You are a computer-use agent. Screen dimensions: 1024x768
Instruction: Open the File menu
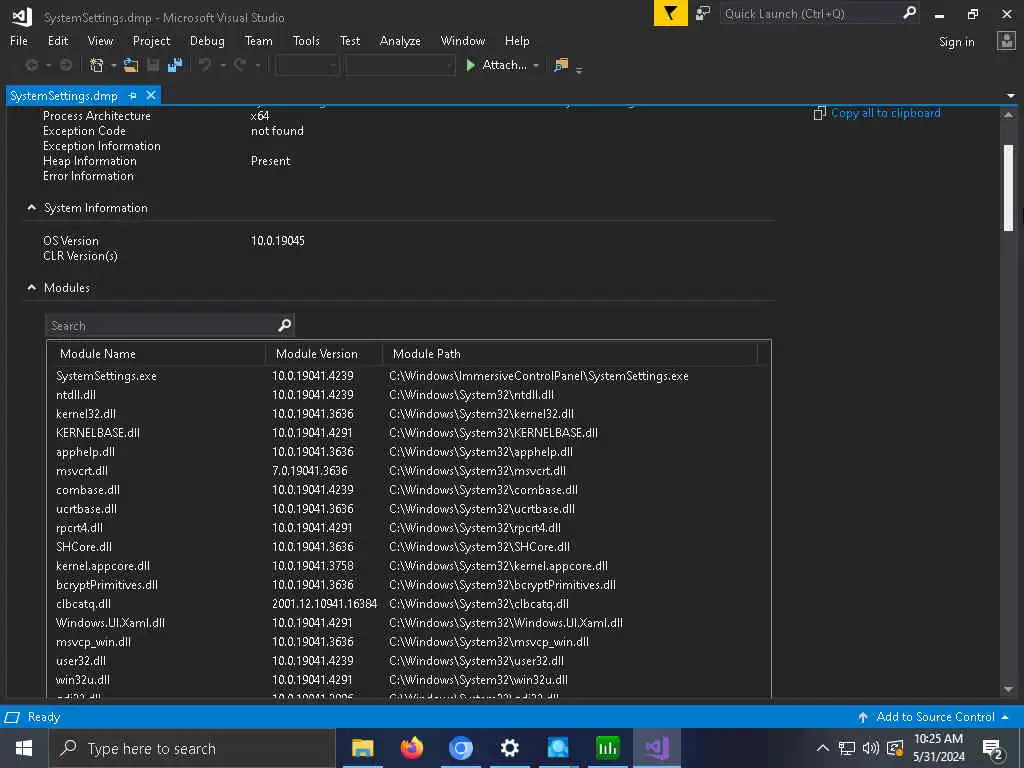point(19,40)
